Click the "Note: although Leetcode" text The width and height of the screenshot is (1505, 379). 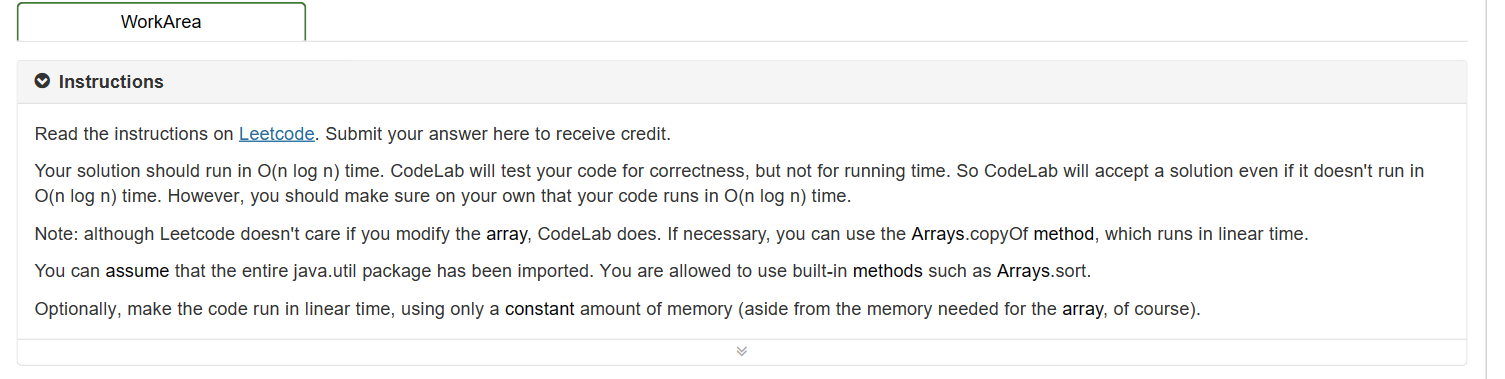[x=134, y=235]
